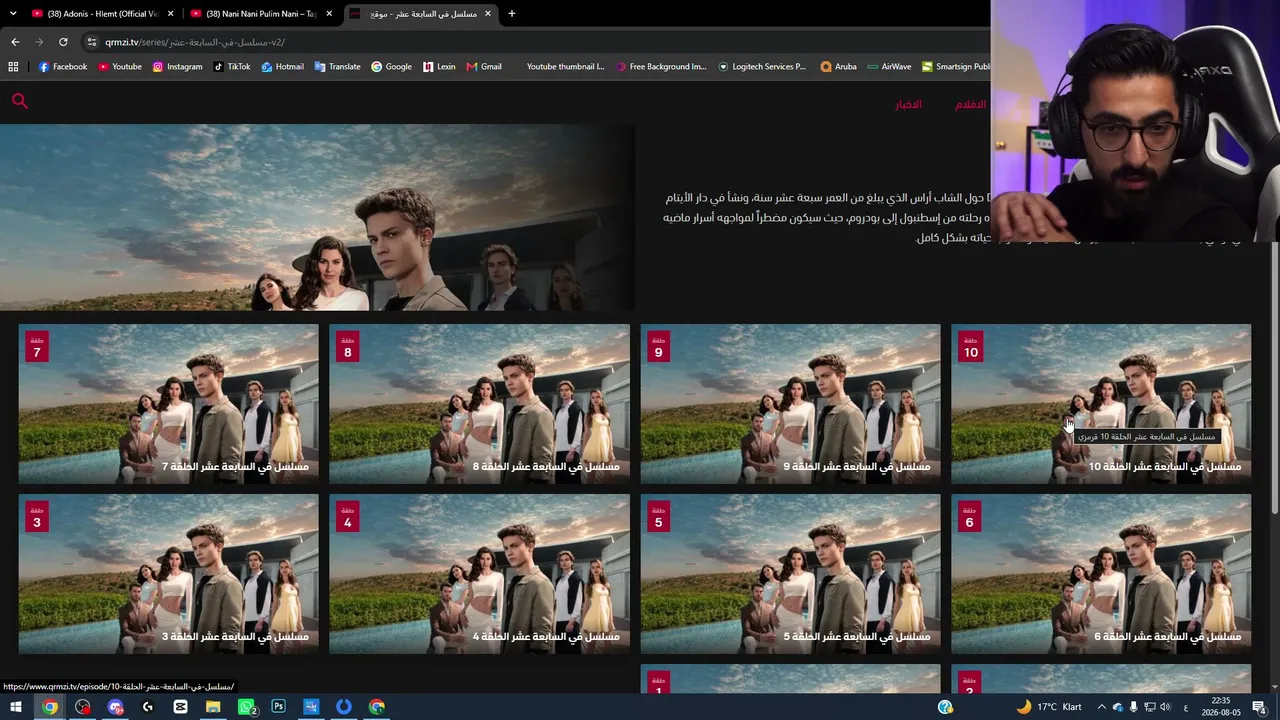Open Google Chrome from the taskbar
Screen dimensions: 1280x720
50,707
